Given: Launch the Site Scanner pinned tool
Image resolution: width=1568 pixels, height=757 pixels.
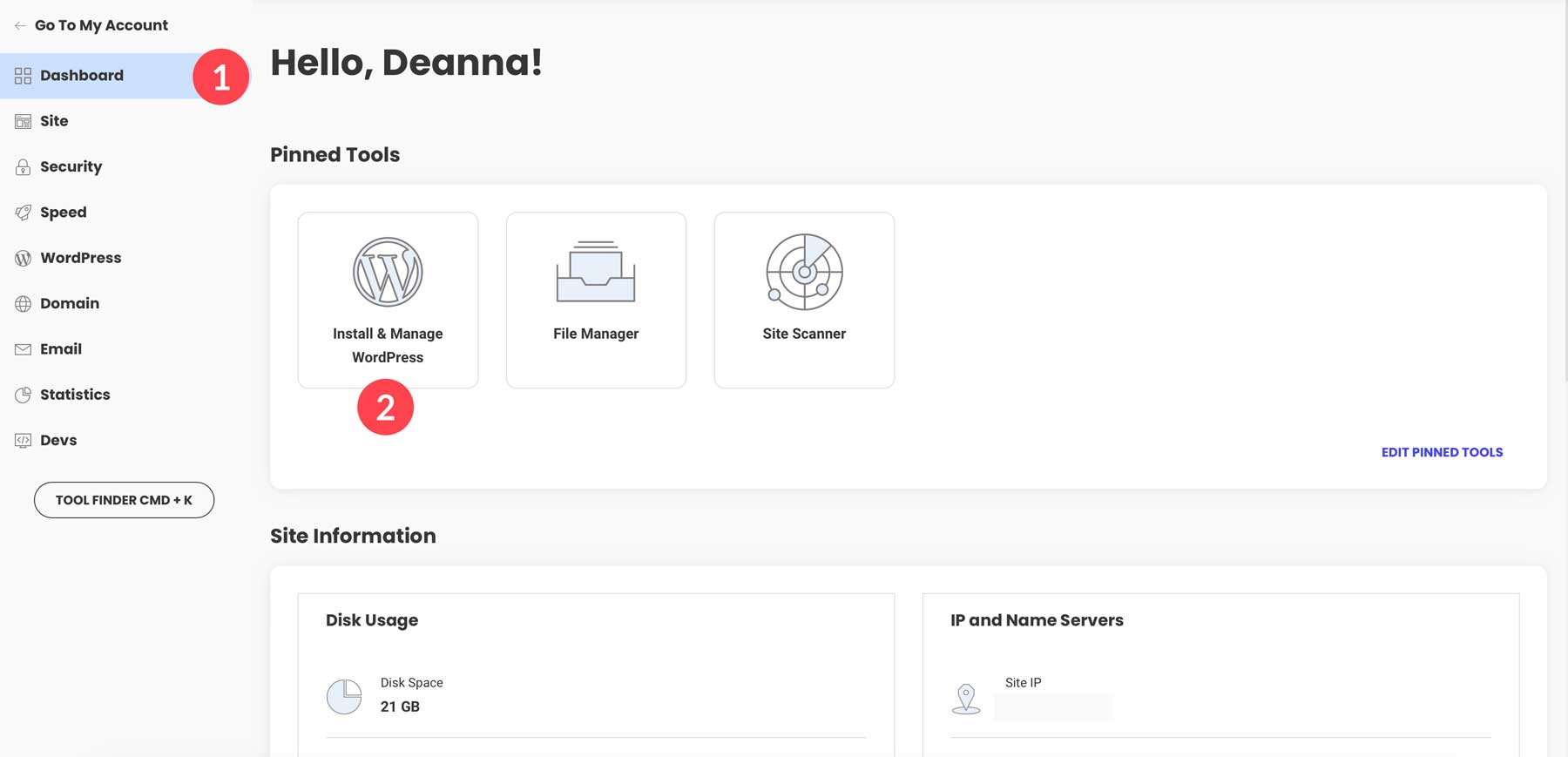Looking at the screenshot, I should [x=804, y=300].
